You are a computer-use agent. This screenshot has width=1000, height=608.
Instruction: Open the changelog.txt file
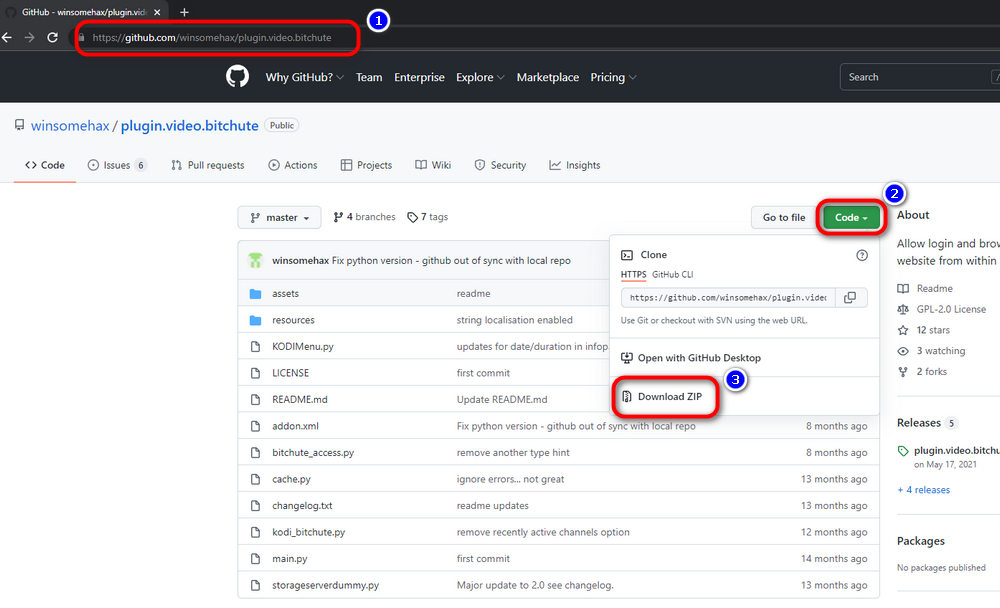click(x=302, y=505)
